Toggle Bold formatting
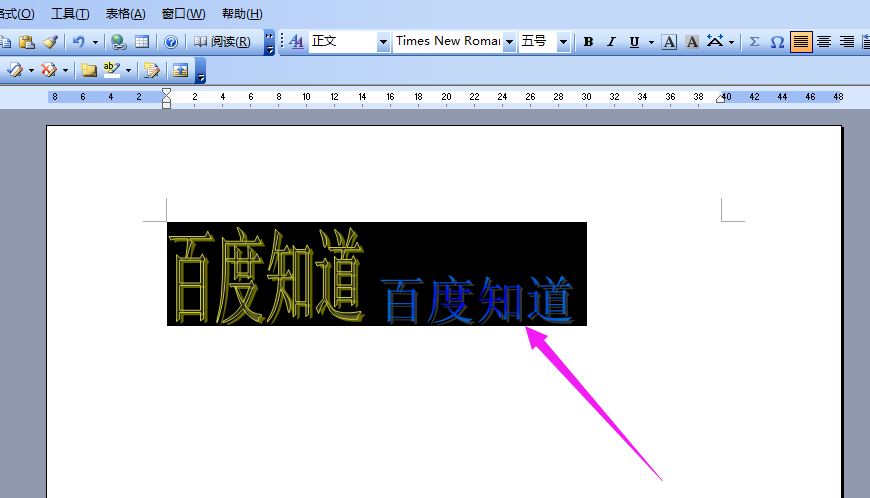 (x=589, y=42)
